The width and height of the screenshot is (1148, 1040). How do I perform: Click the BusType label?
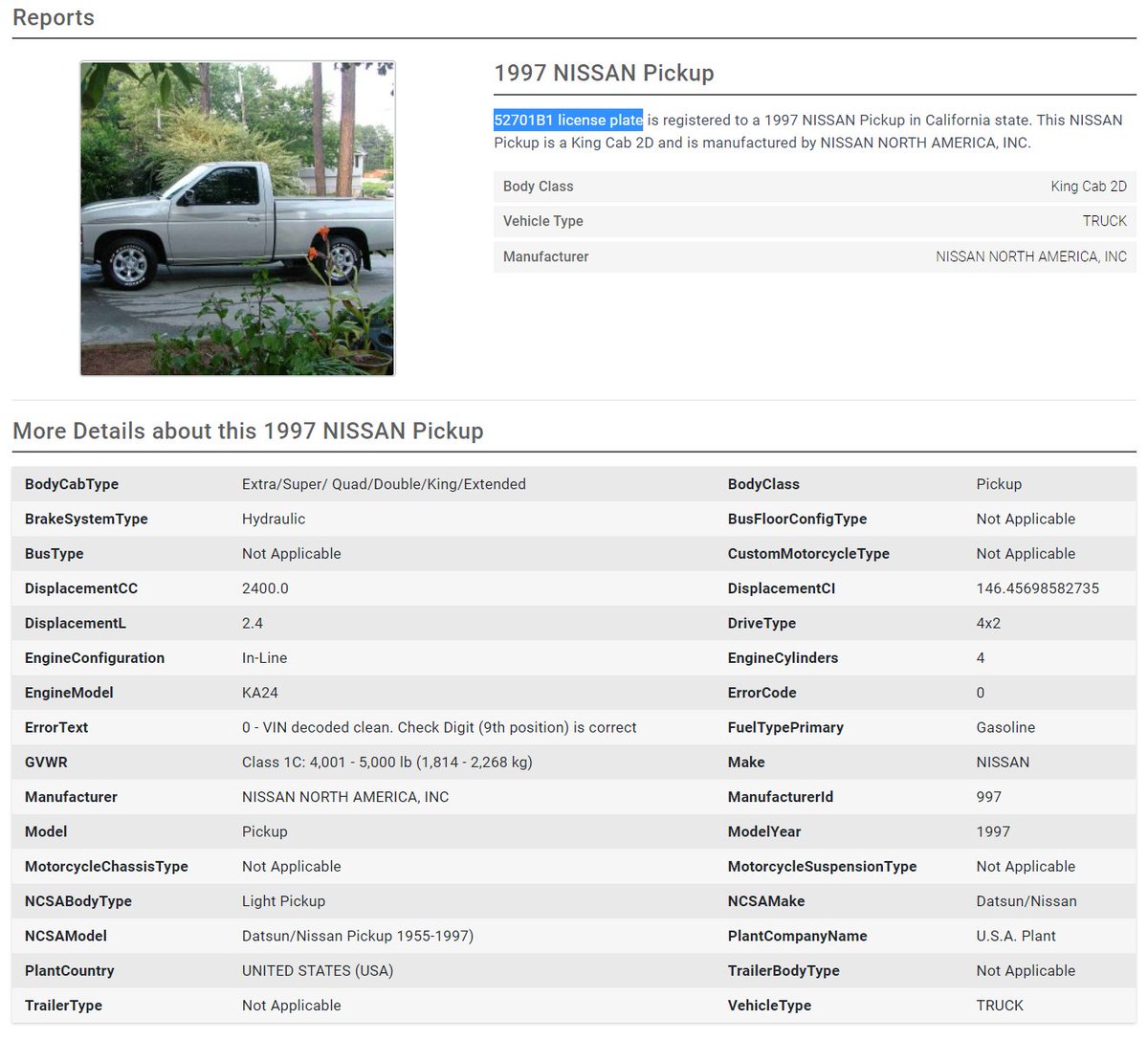pos(55,554)
